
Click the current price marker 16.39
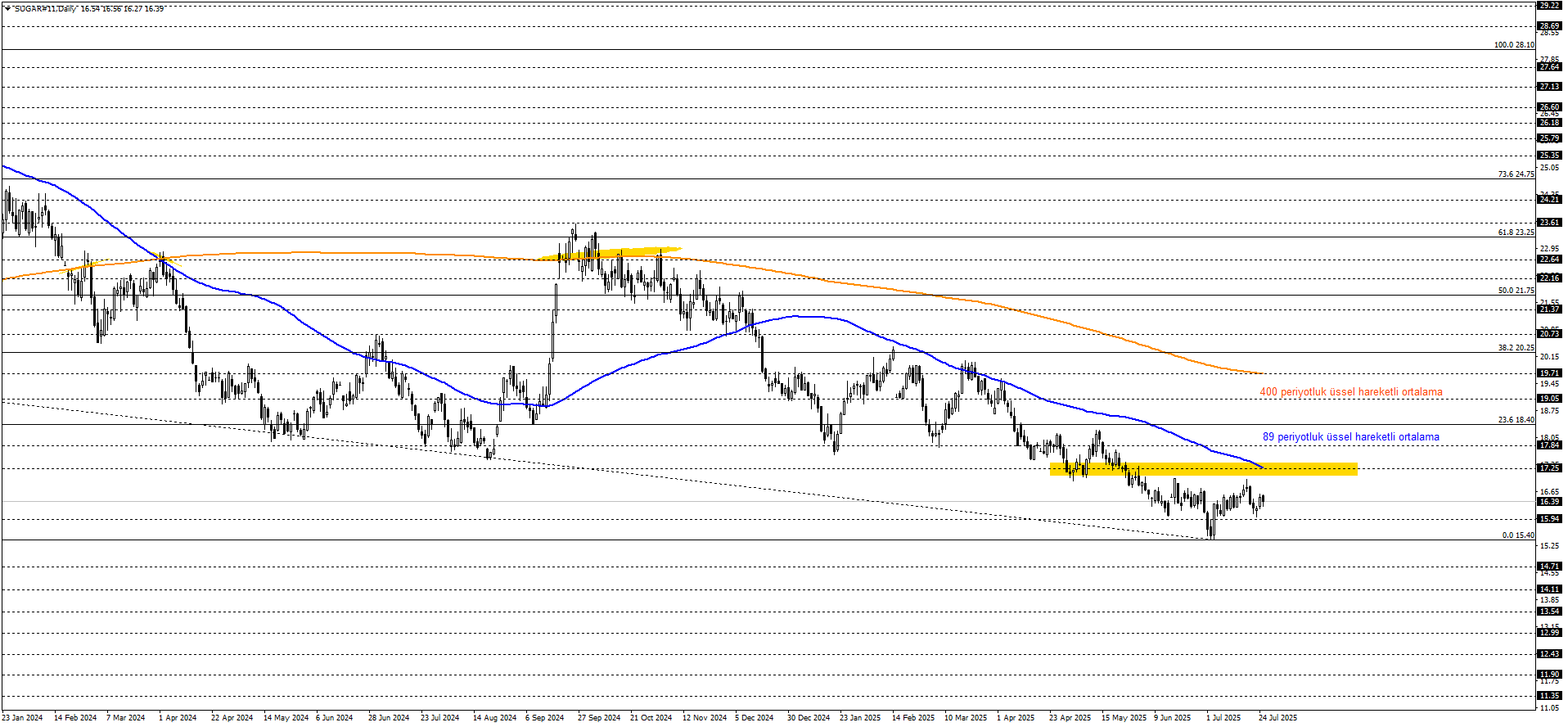click(x=1549, y=502)
